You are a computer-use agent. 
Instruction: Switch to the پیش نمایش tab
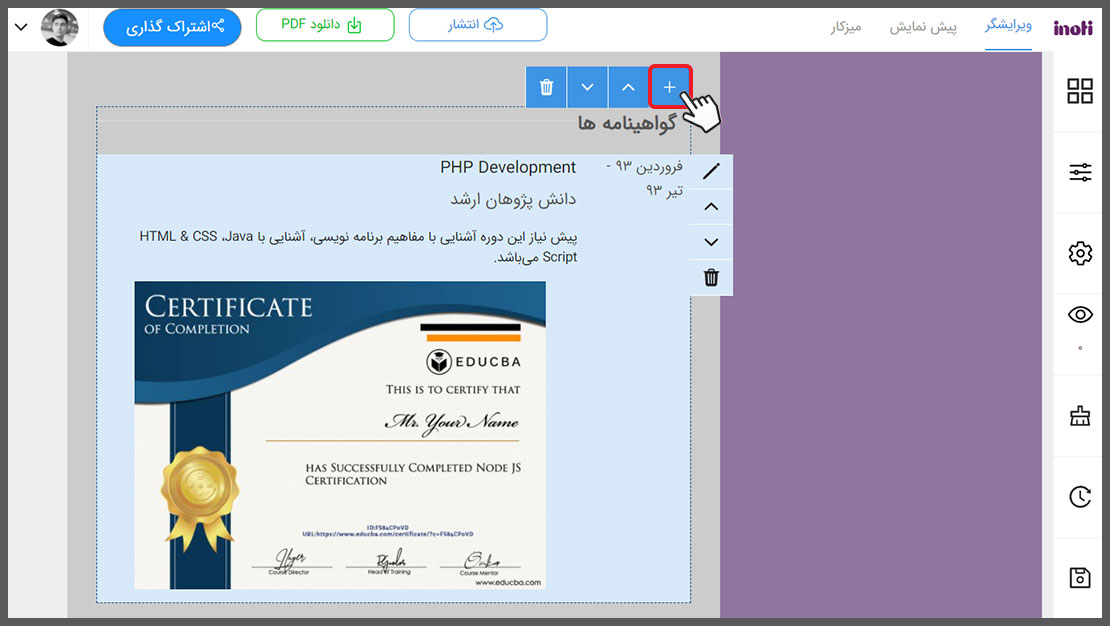(x=923, y=27)
